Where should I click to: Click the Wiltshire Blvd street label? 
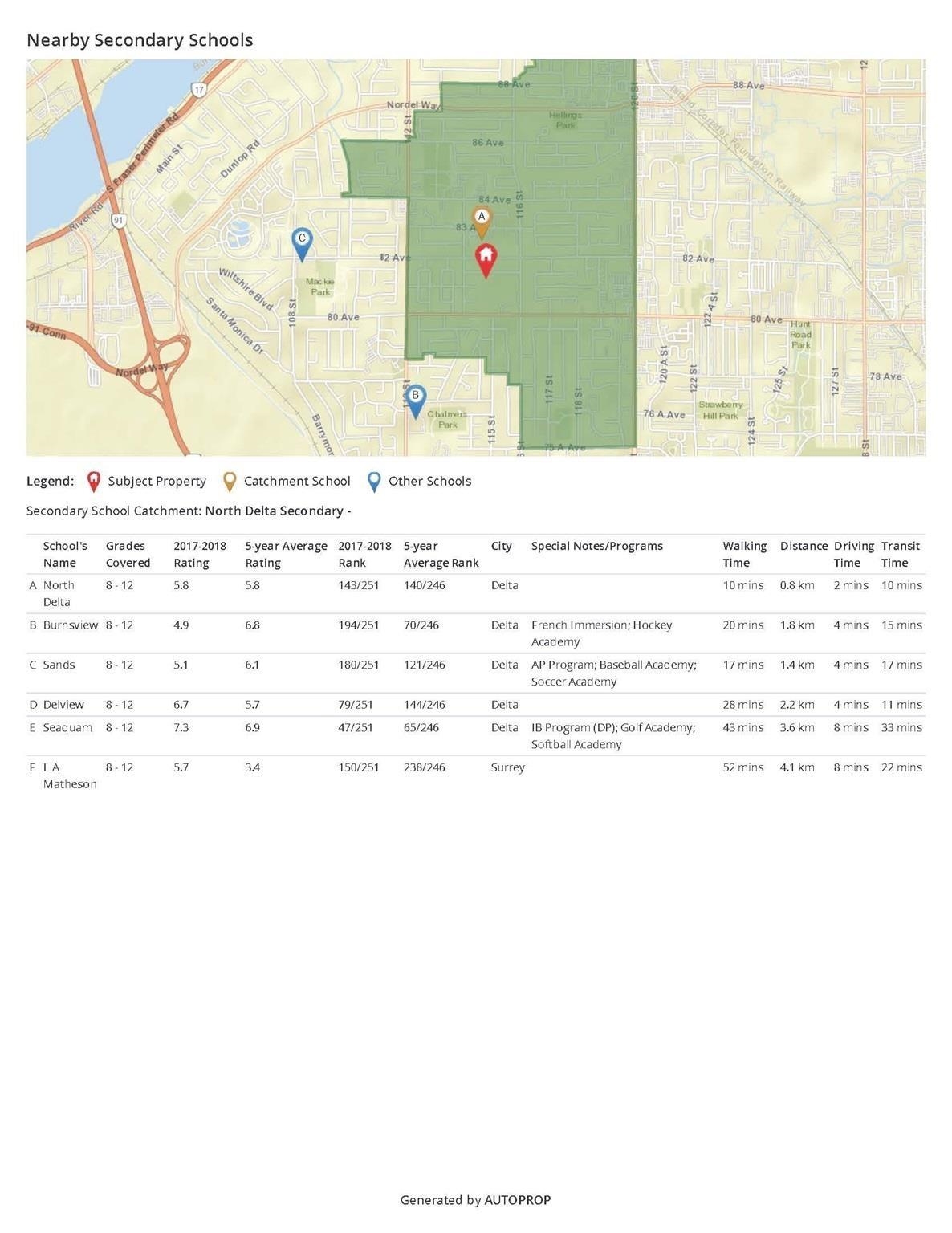click(x=246, y=289)
